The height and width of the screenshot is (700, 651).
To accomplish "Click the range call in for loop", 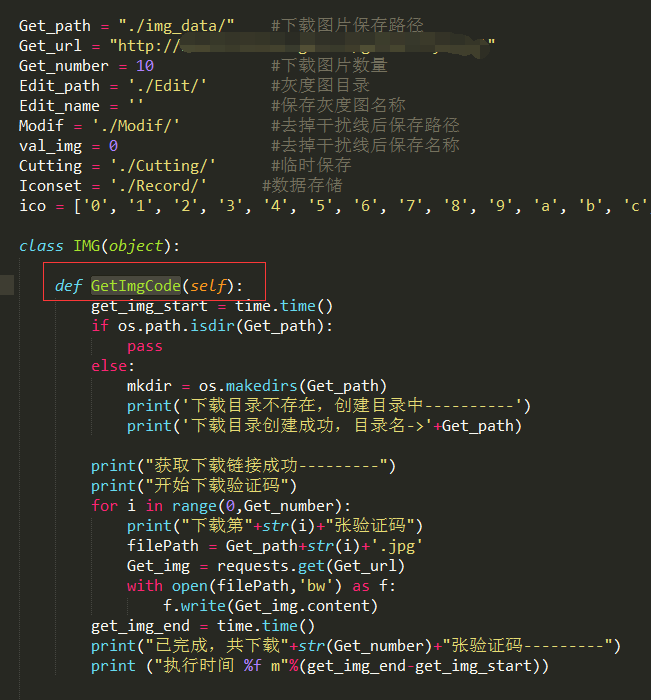I will (x=194, y=506).
